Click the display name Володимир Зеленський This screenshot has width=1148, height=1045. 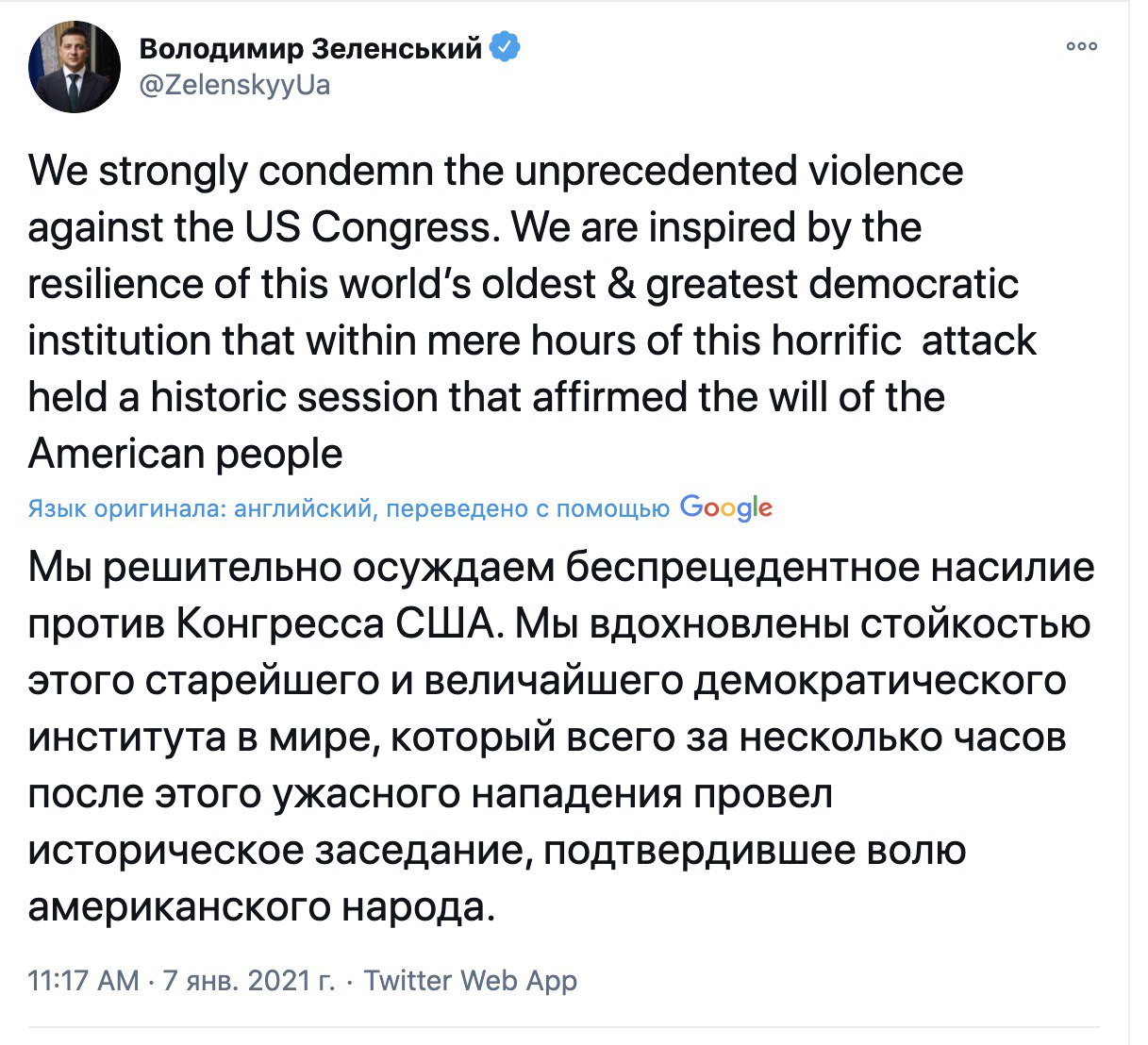(x=311, y=48)
